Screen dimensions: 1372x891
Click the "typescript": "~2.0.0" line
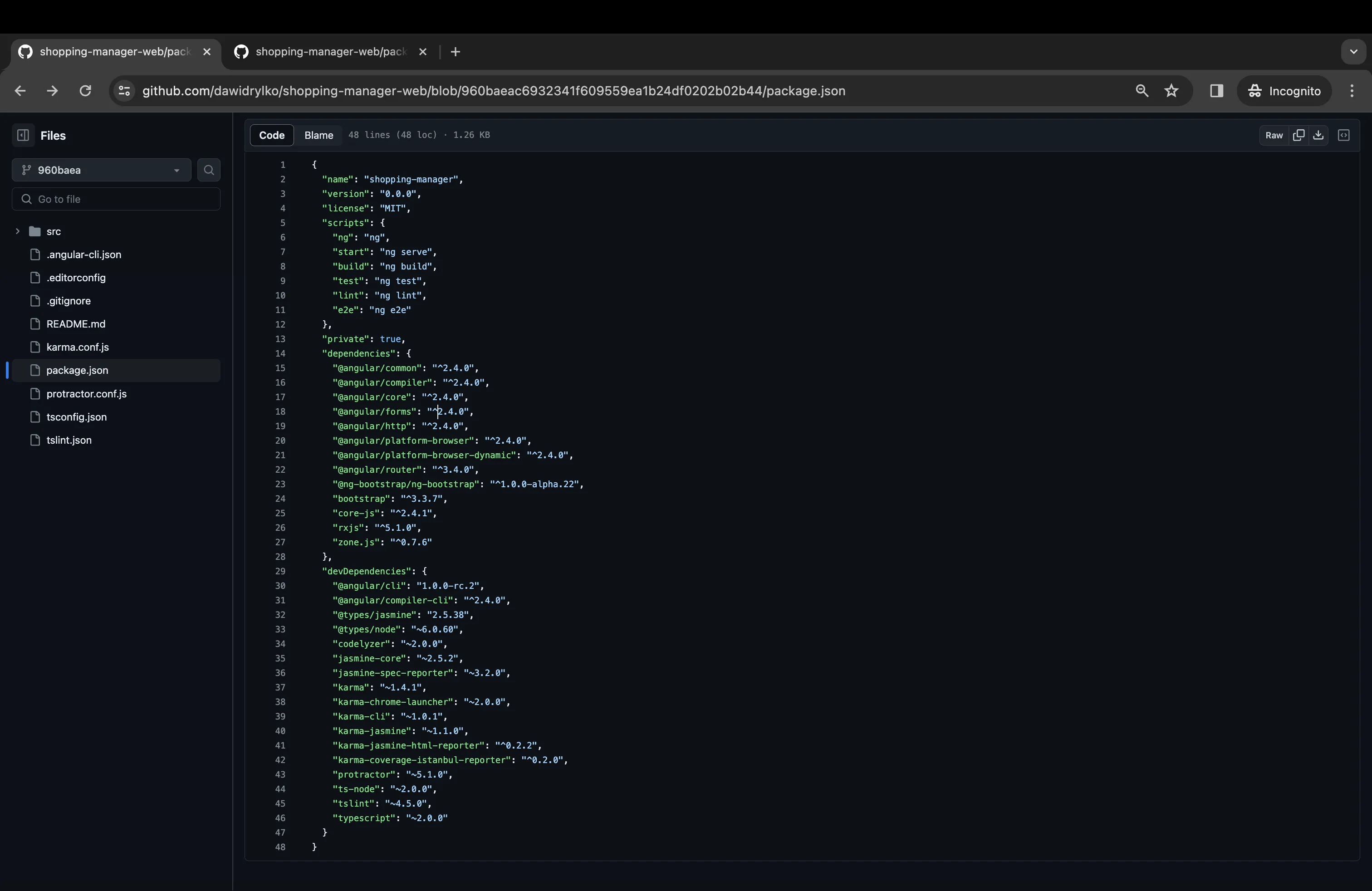tap(390, 818)
